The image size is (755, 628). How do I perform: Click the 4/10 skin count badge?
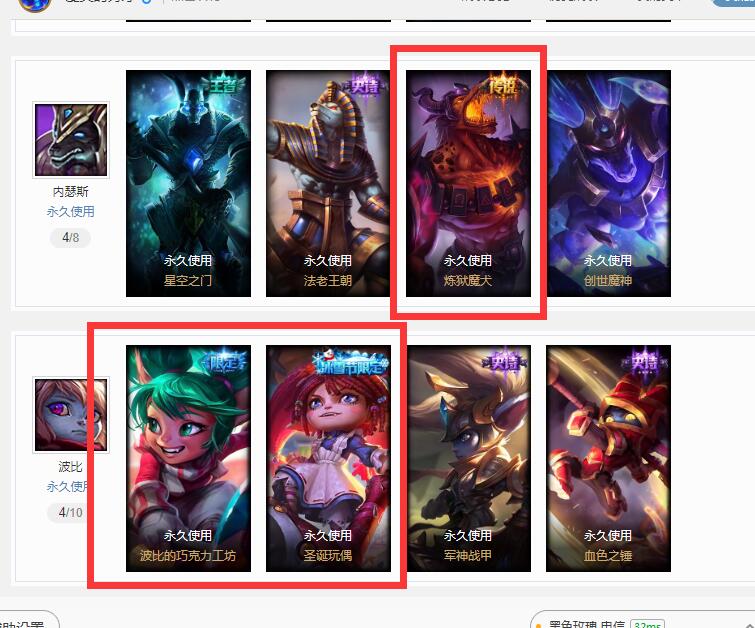(x=70, y=512)
